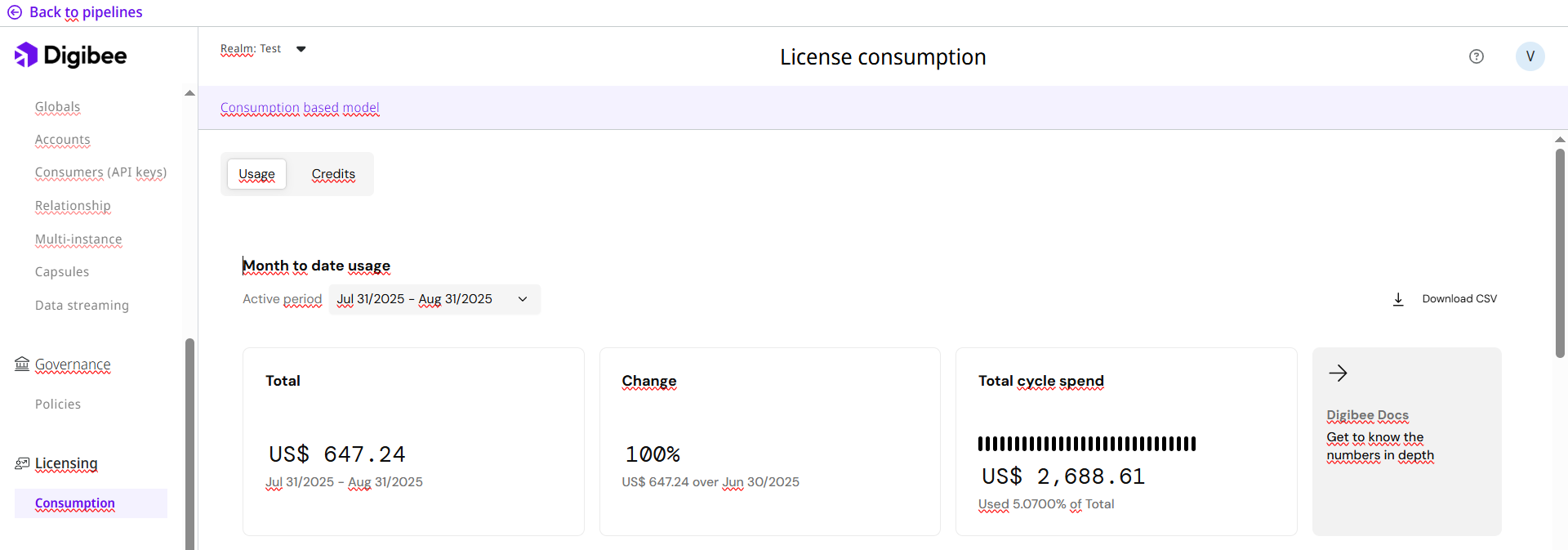1568x550 pixels.
Task: Switch to the Credits tab
Action: click(333, 174)
